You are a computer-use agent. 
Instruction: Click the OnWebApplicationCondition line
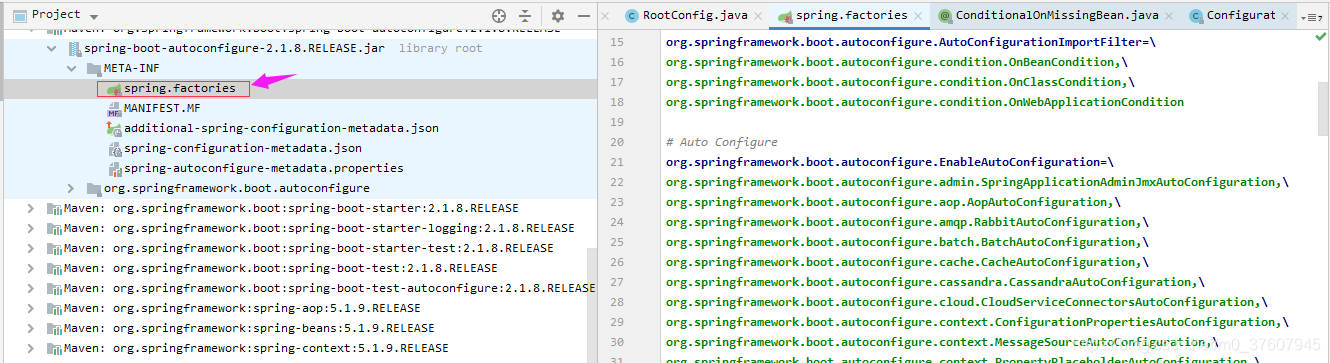click(x=925, y=102)
